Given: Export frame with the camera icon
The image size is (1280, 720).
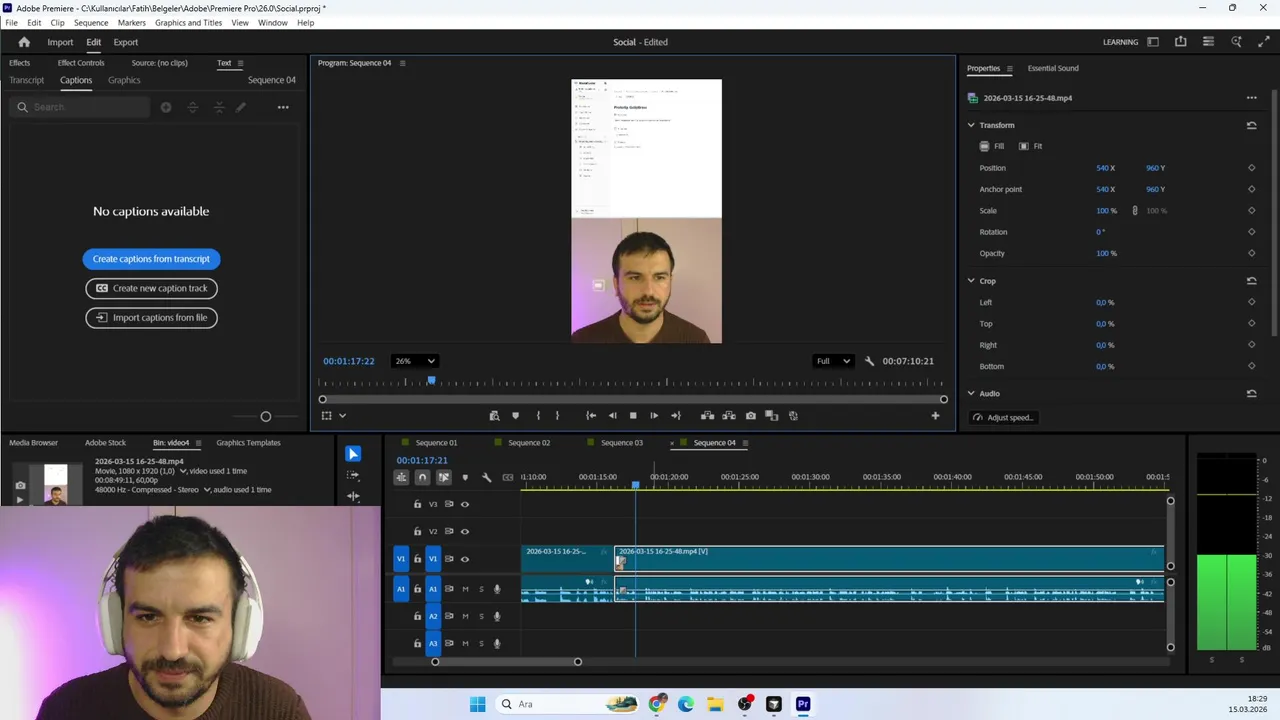Looking at the screenshot, I should click(x=750, y=416).
